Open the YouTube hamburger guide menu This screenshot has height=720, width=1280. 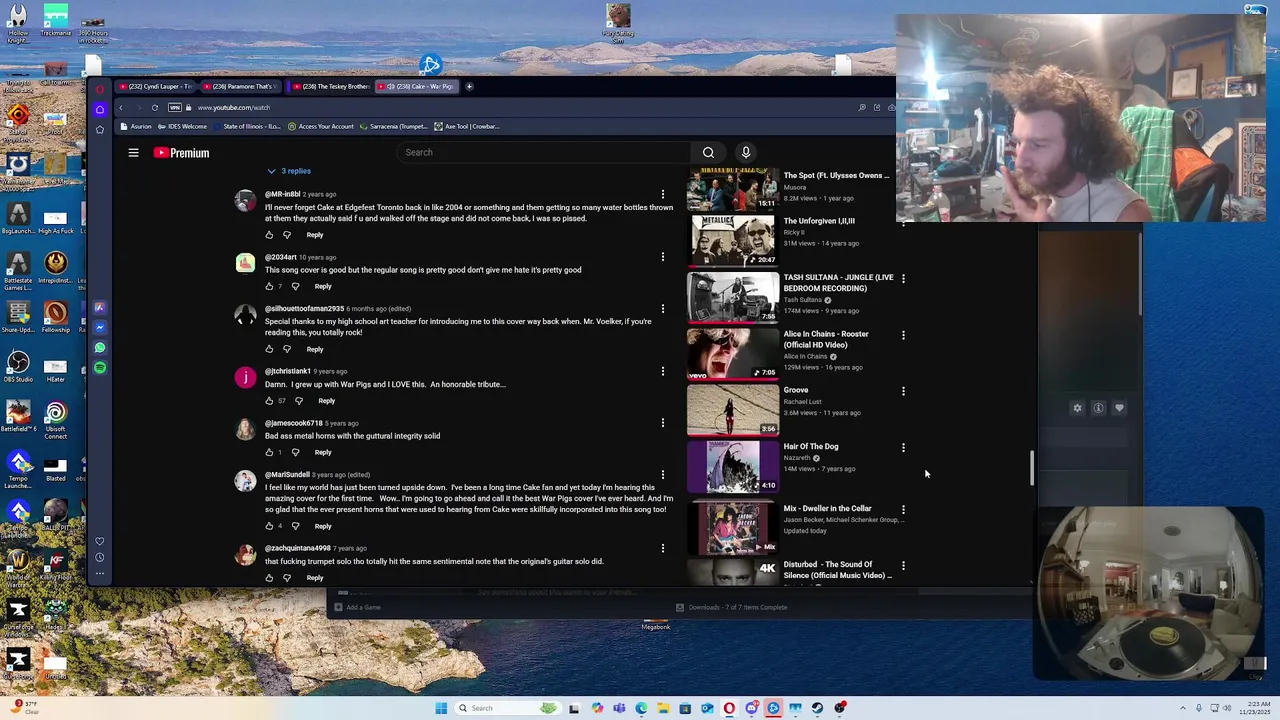click(133, 153)
